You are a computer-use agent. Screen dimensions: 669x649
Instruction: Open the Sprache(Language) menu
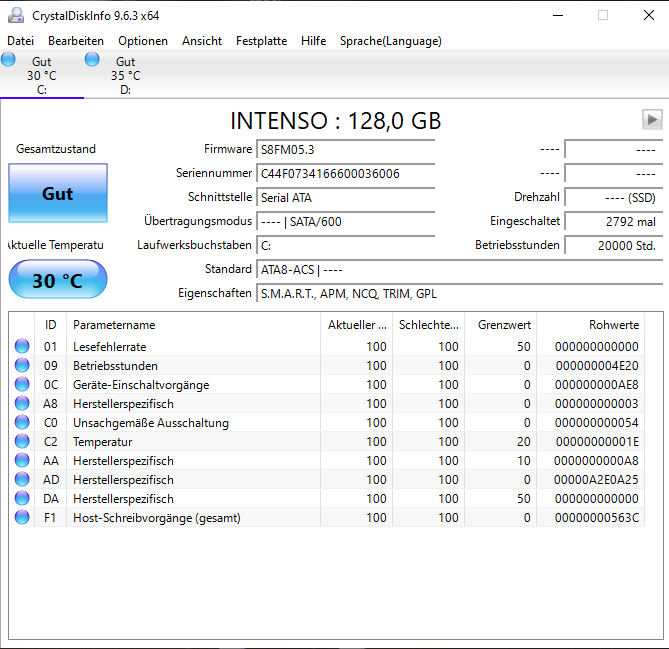click(x=391, y=41)
